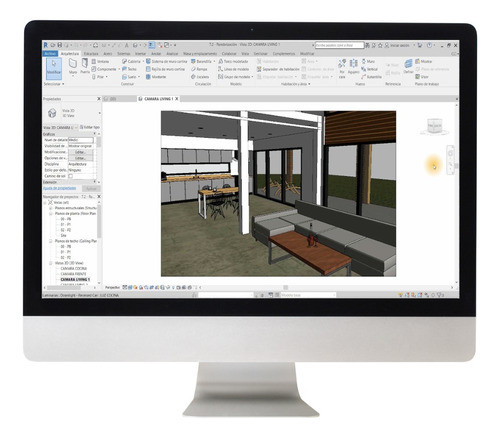This screenshot has width=500, height=438.
Task: Click Editar for Modificaciones de visibilidad
Action: click(80, 152)
